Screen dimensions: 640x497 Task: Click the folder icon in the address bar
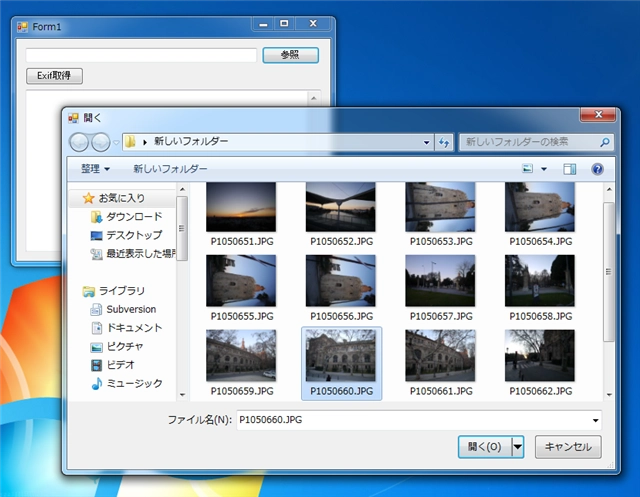(130, 142)
